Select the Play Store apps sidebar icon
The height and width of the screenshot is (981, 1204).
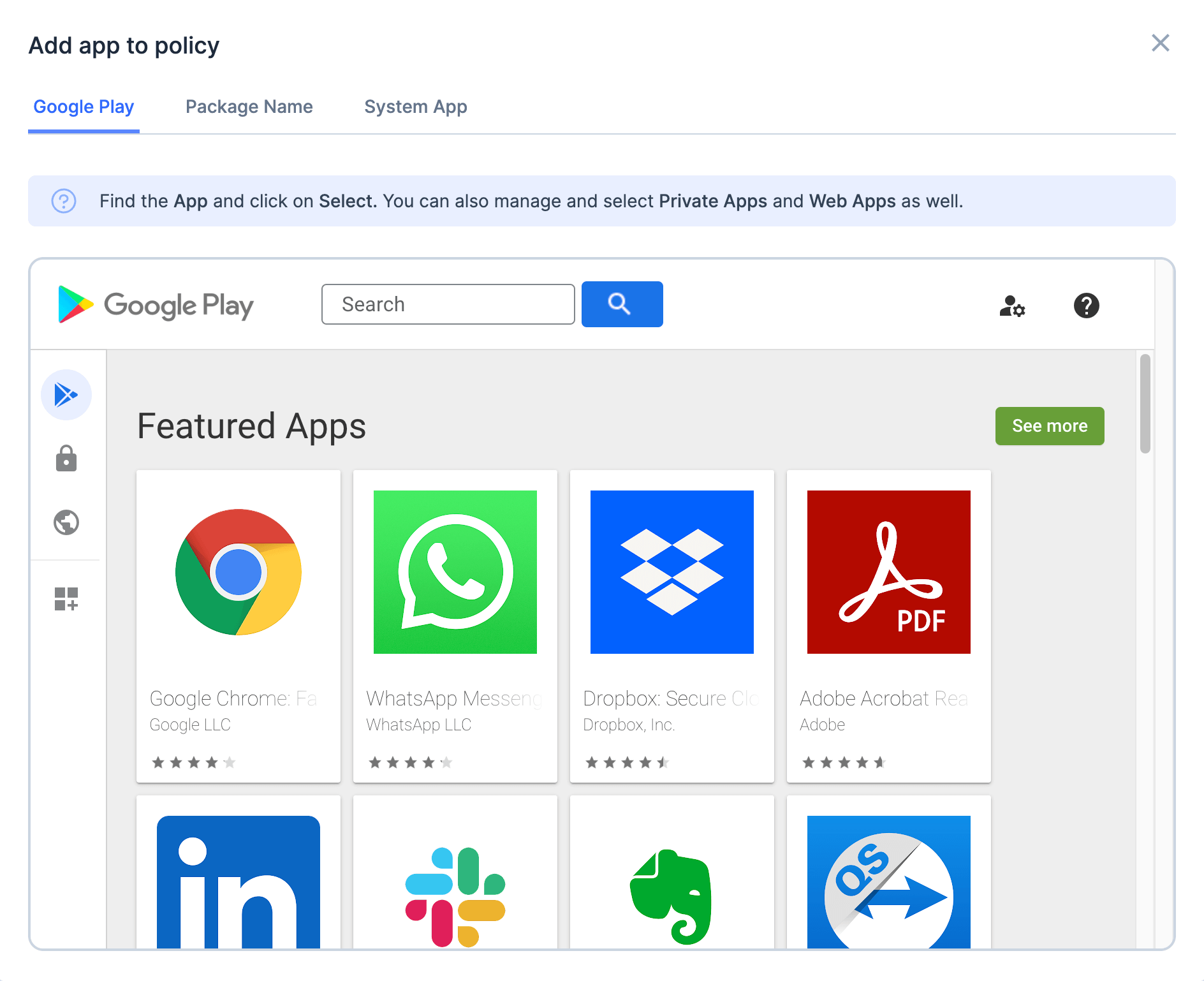(x=66, y=395)
